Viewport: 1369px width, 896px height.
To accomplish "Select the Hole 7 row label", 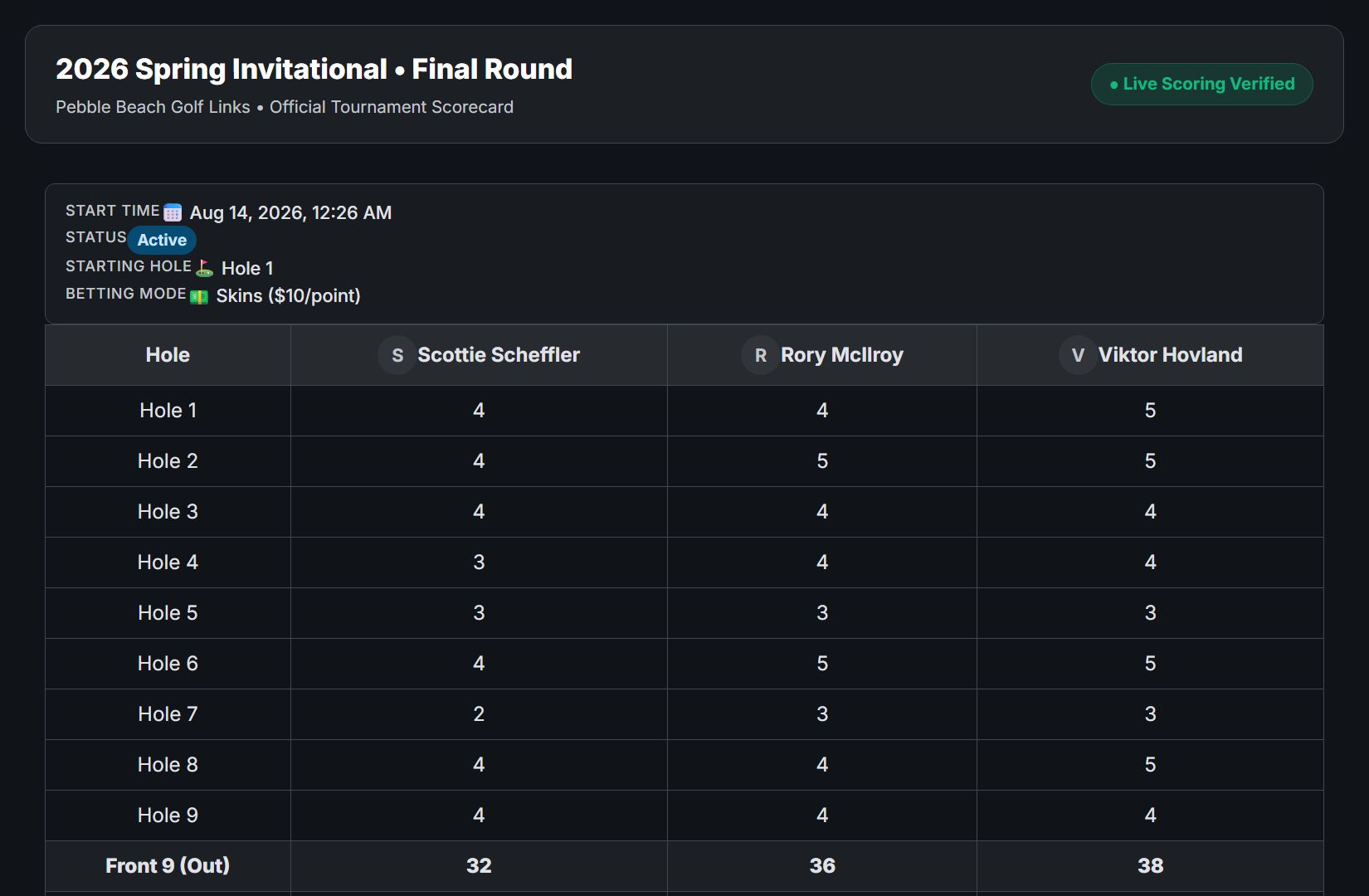I will pyautogui.click(x=168, y=714).
